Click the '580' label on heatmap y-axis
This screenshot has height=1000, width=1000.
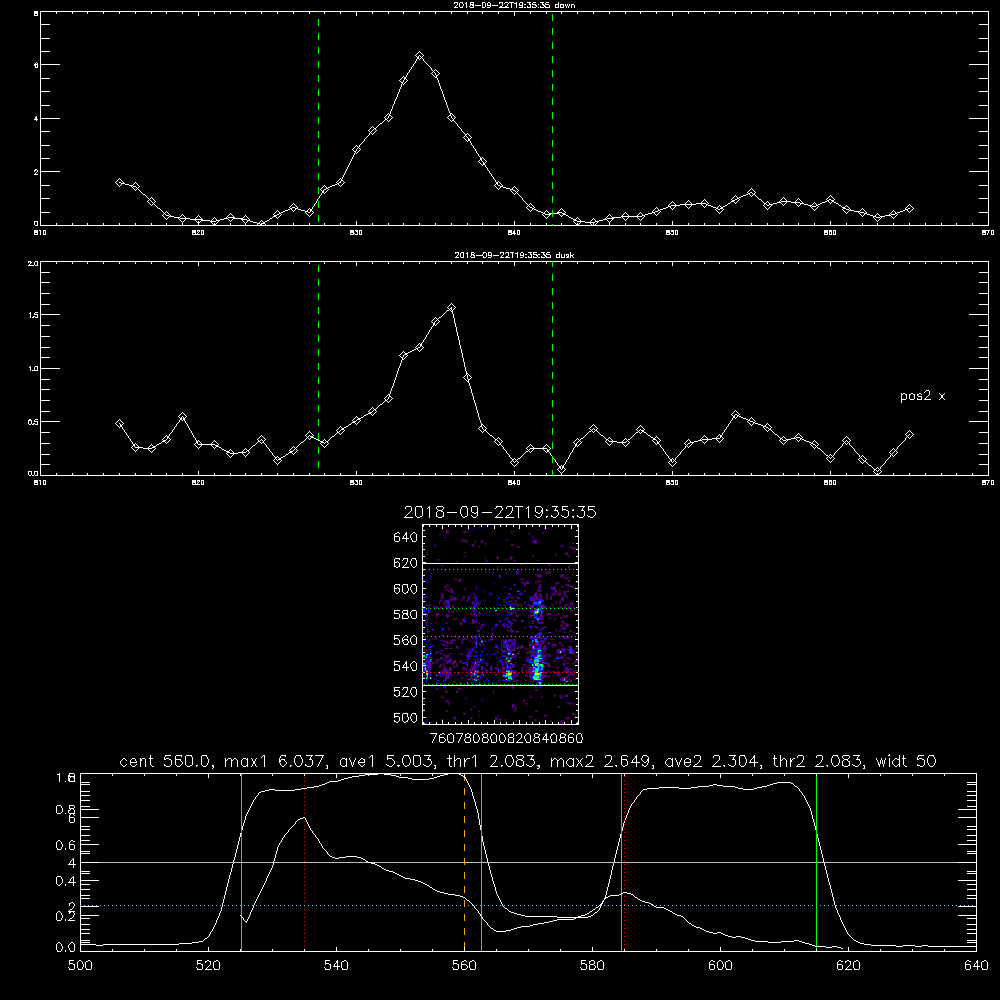[406, 615]
